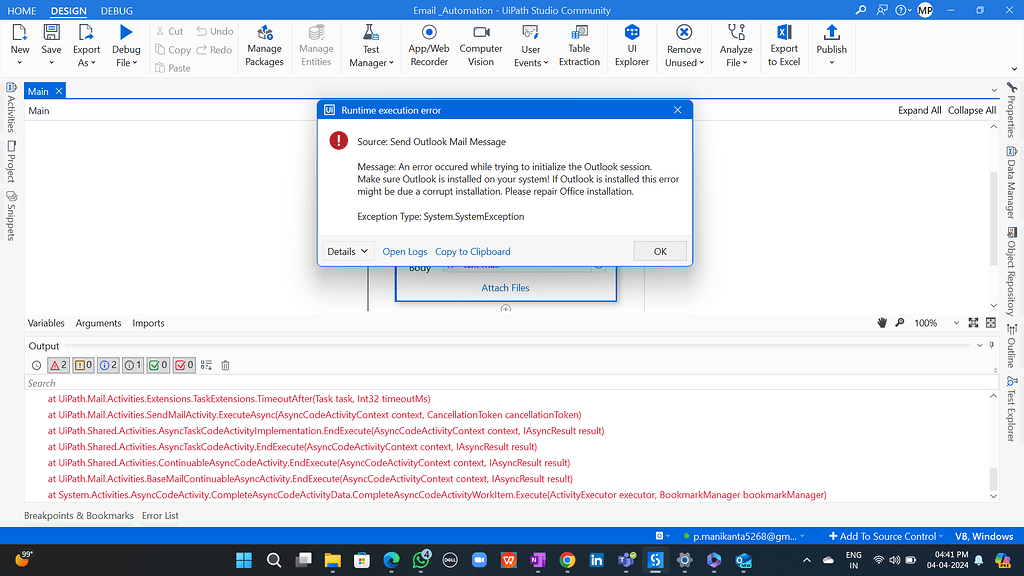Launch the App/Web Recorder
This screenshot has width=1024, height=576.
tap(428, 45)
